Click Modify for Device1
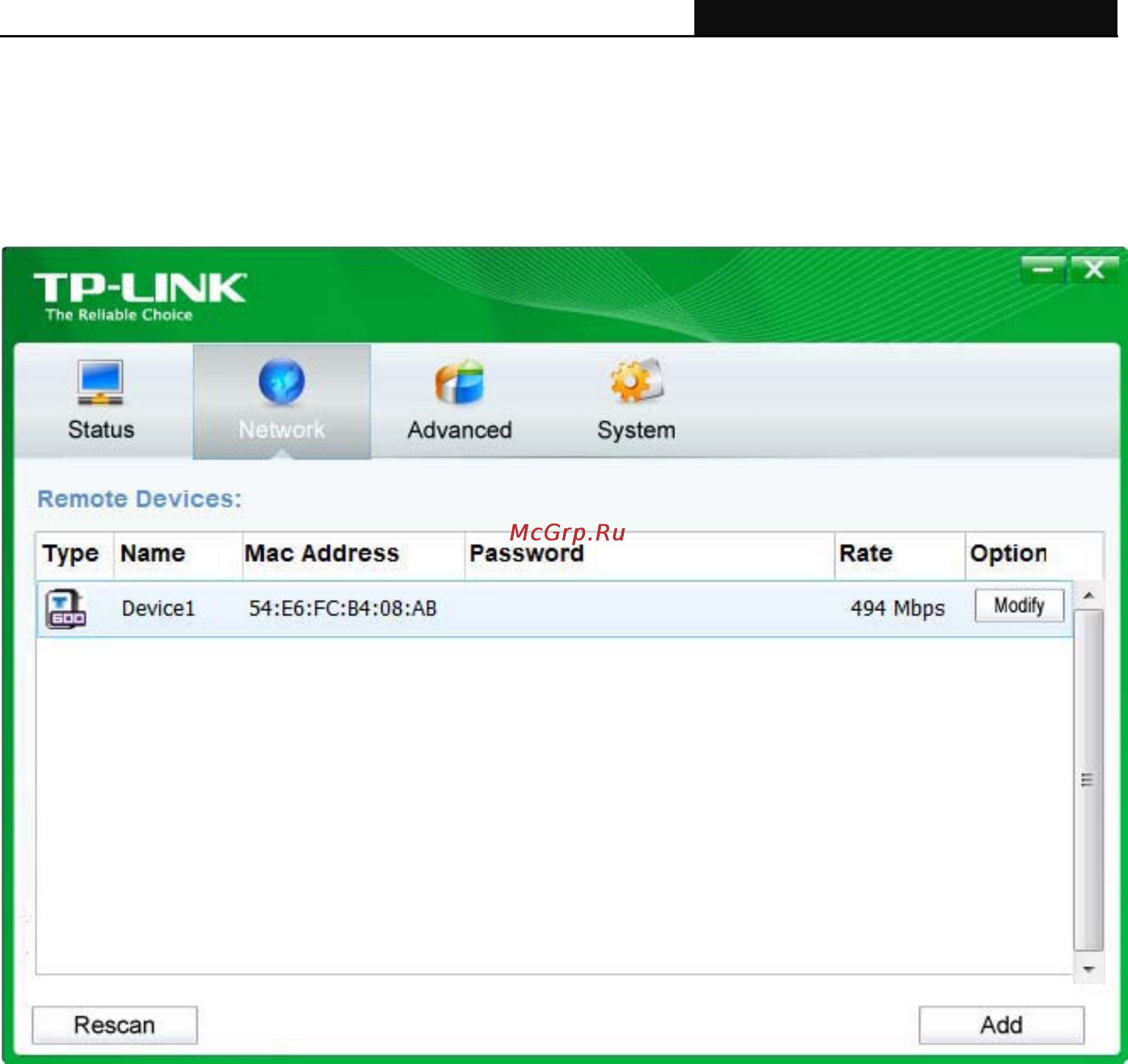The width and height of the screenshot is (1128, 1064). point(1019,606)
